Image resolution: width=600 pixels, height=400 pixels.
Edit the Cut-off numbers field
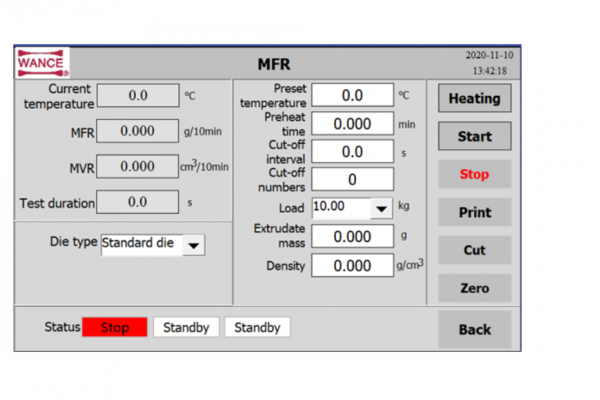(x=352, y=180)
